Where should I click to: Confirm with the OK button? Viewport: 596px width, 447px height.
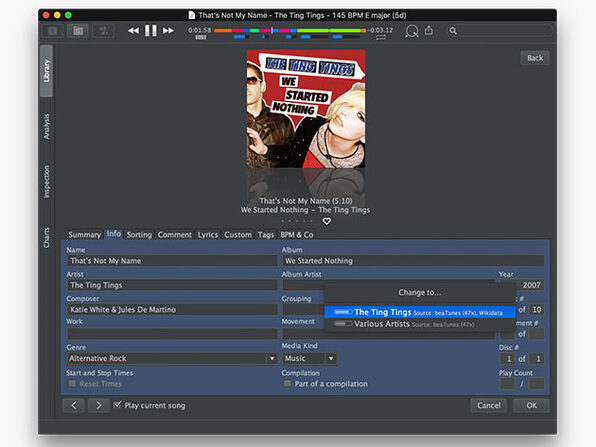click(x=531, y=406)
